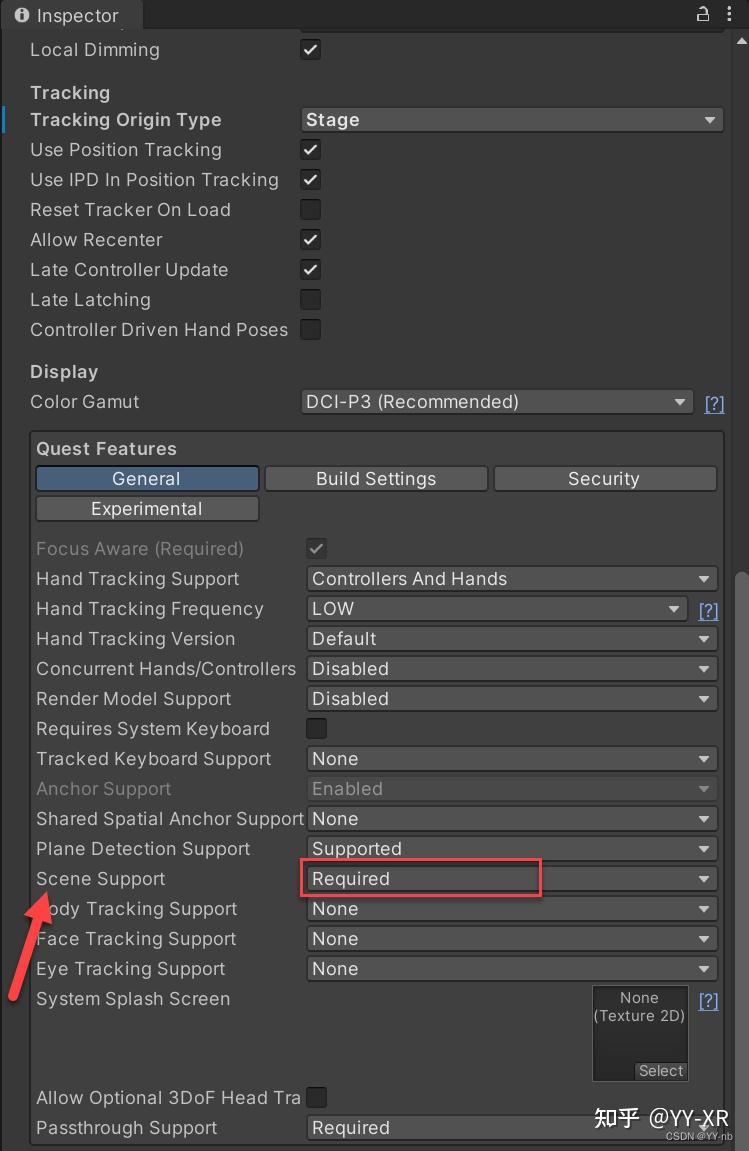The height and width of the screenshot is (1151, 749).
Task: Open the Security tab
Action: tap(604, 478)
